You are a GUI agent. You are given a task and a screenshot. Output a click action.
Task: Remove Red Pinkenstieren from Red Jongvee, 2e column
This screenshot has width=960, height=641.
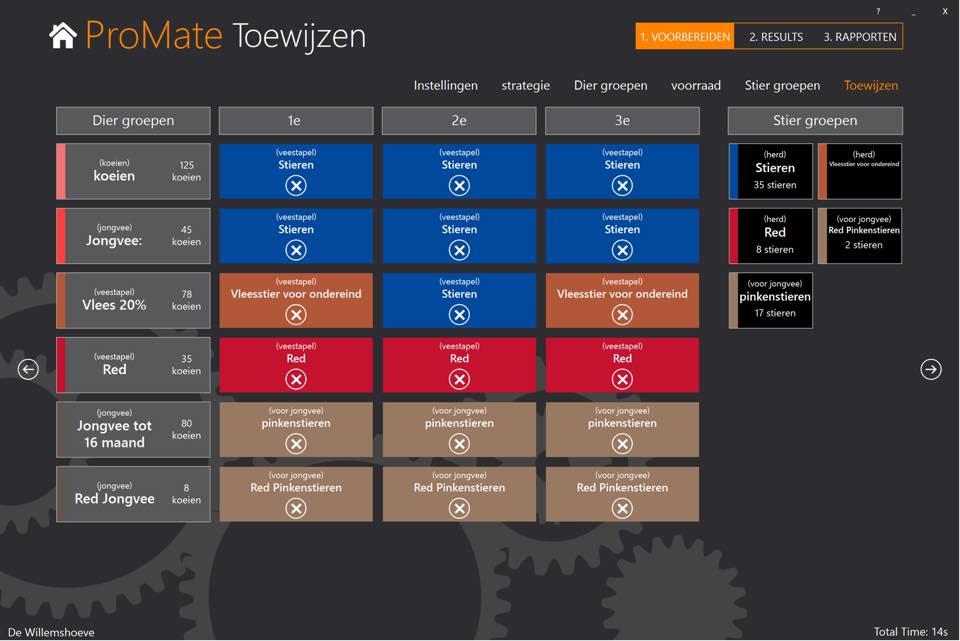(459, 508)
